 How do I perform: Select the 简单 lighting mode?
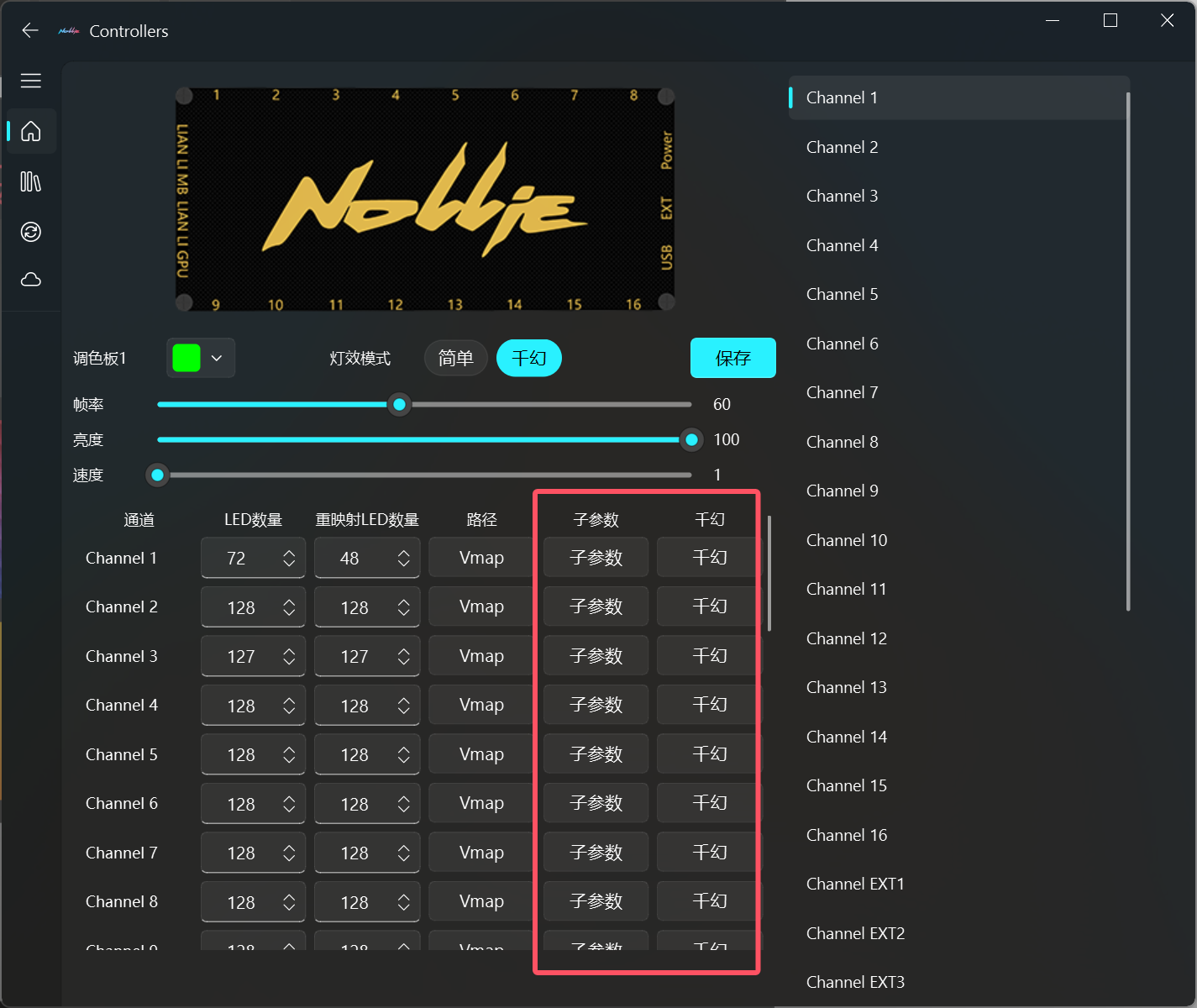pyautogui.click(x=456, y=359)
